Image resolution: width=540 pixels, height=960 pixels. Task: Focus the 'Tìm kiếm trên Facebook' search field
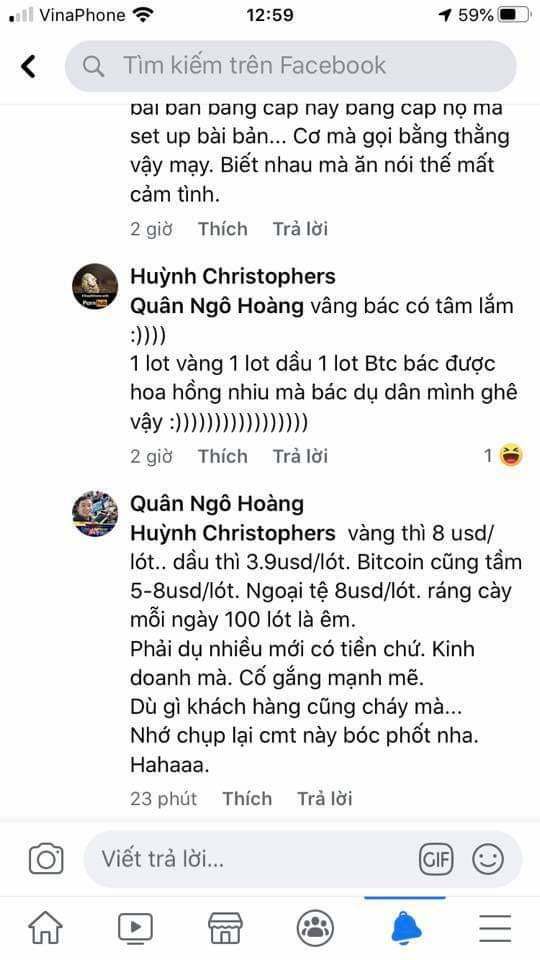pyautogui.click(x=291, y=66)
